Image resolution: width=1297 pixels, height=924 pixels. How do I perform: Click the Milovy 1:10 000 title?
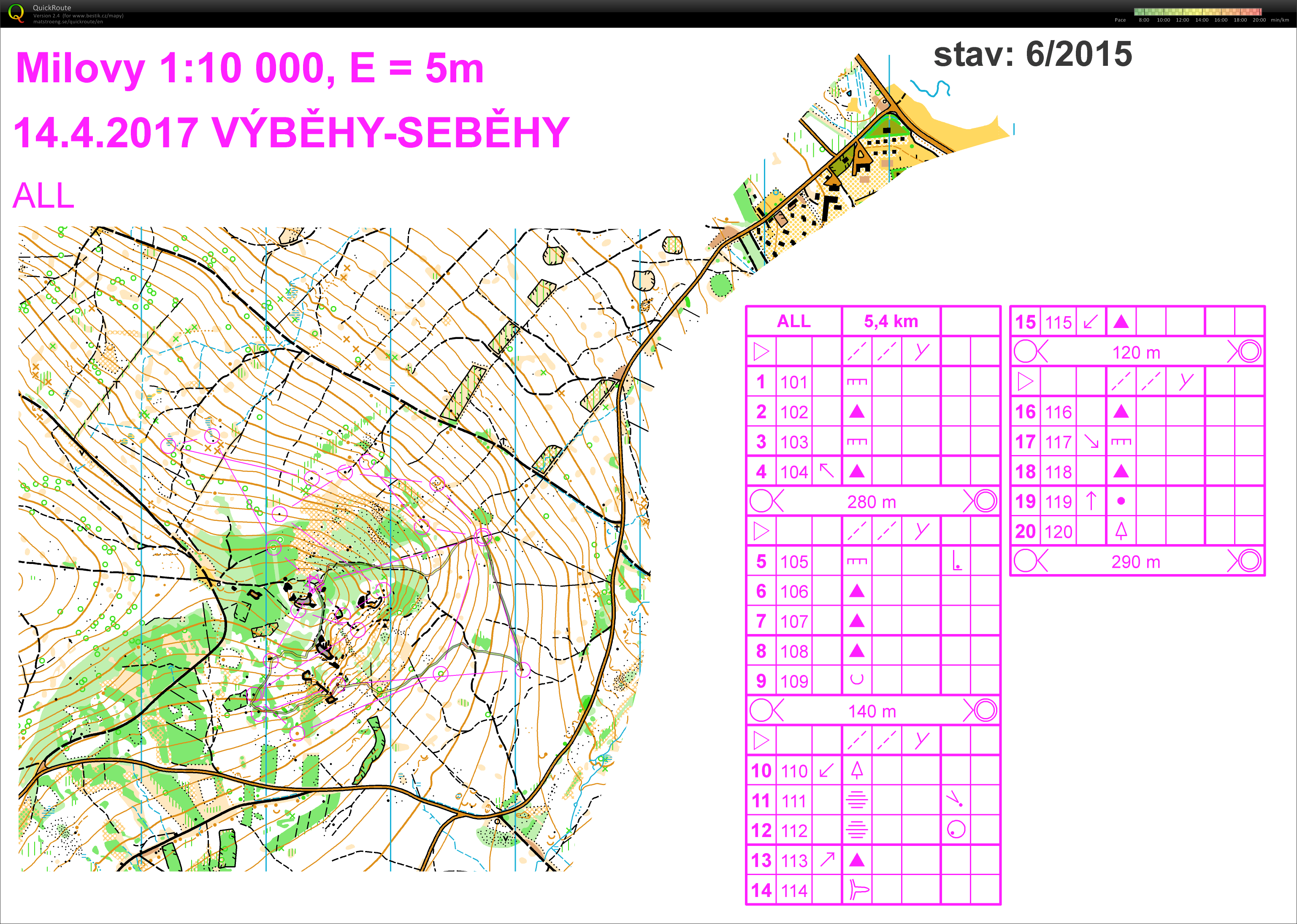(x=249, y=68)
